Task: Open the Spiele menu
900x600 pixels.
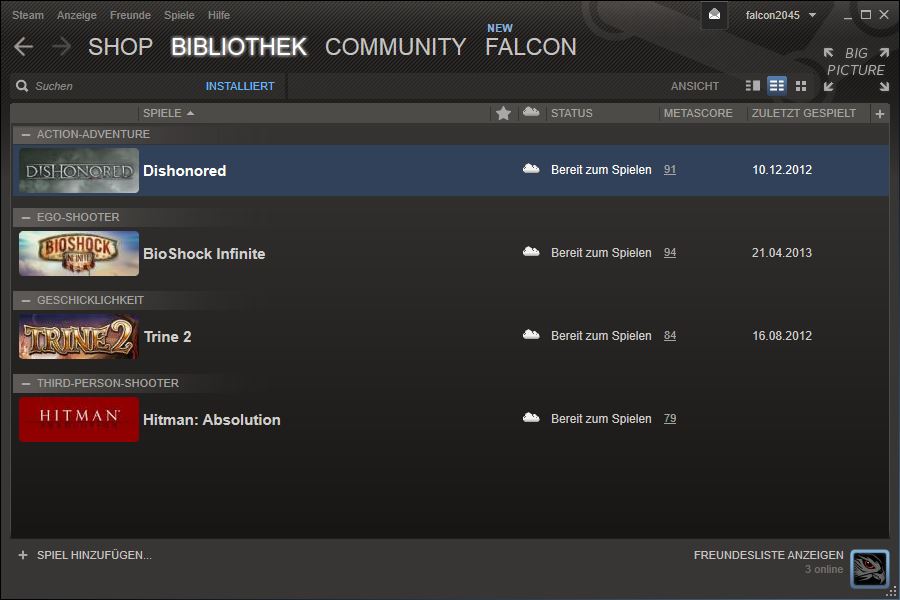Action: tap(179, 16)
